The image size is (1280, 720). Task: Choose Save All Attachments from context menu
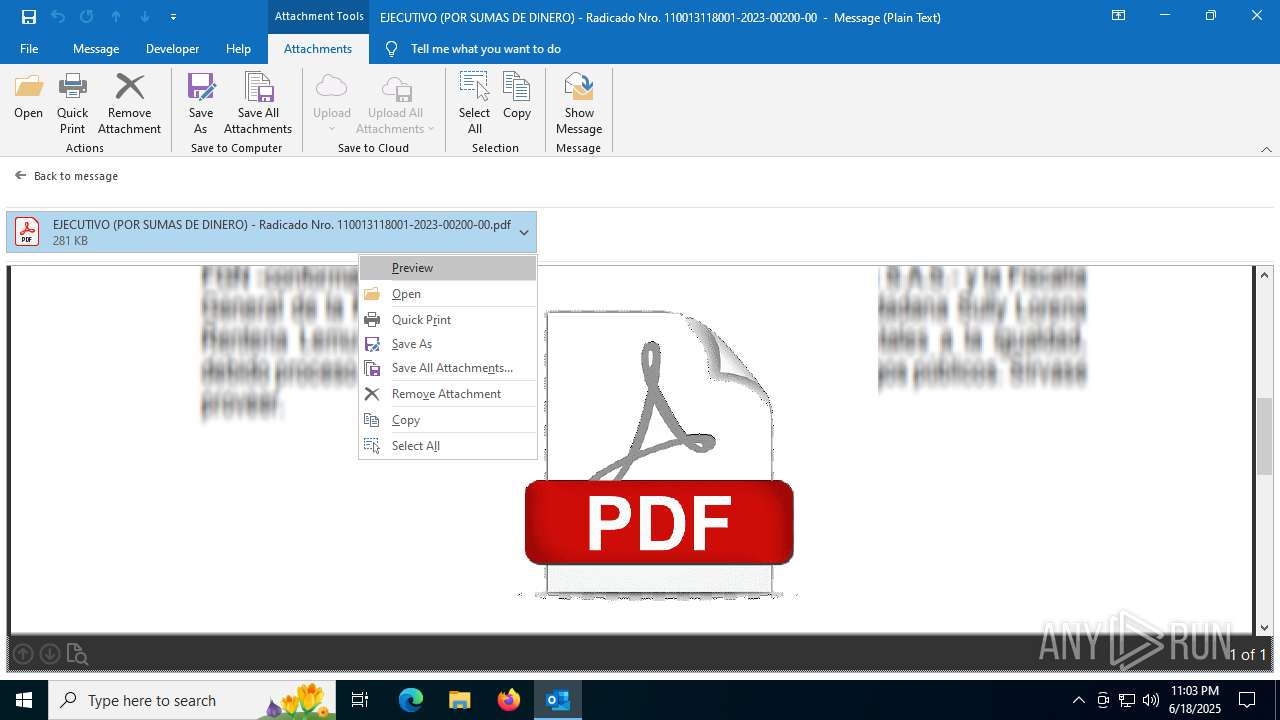pos(448,368)
